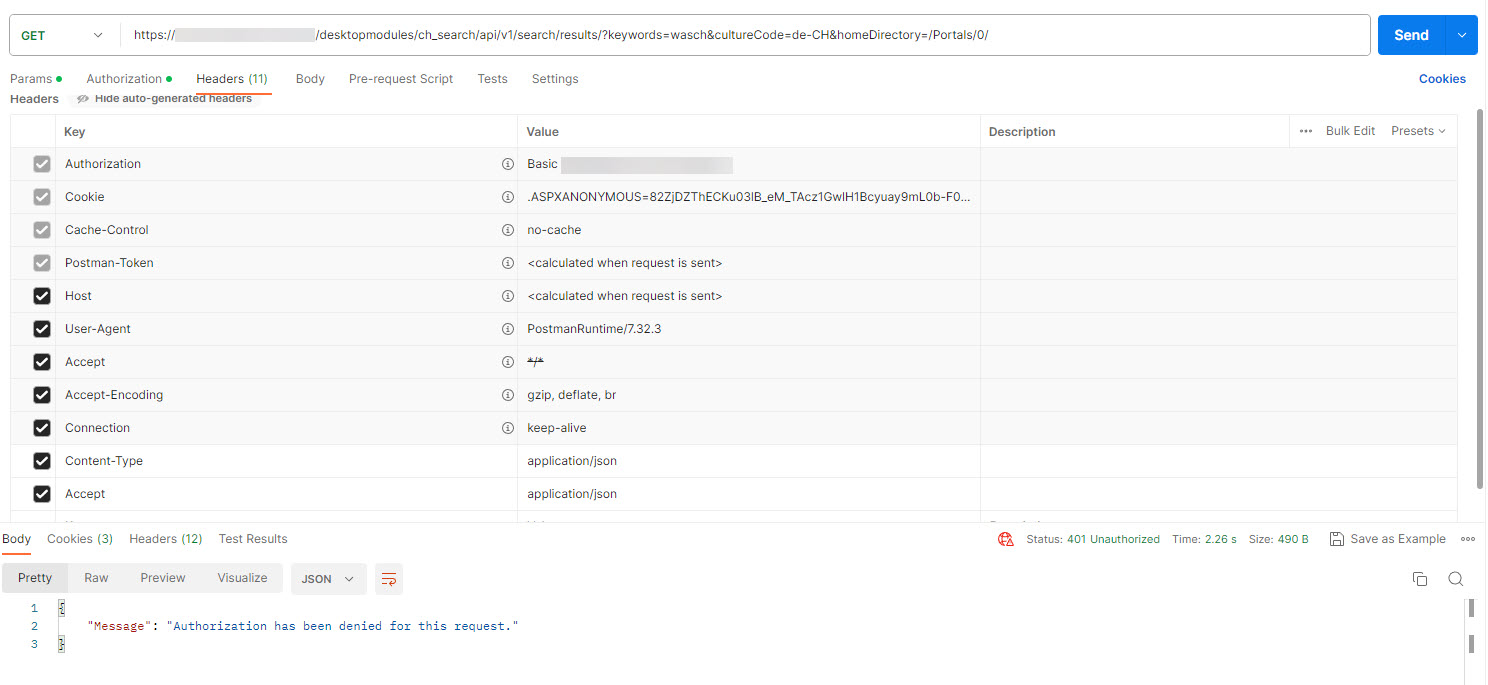Open the headers table options ellipsis
The image size is (1488, 685).
(1305, 131)
